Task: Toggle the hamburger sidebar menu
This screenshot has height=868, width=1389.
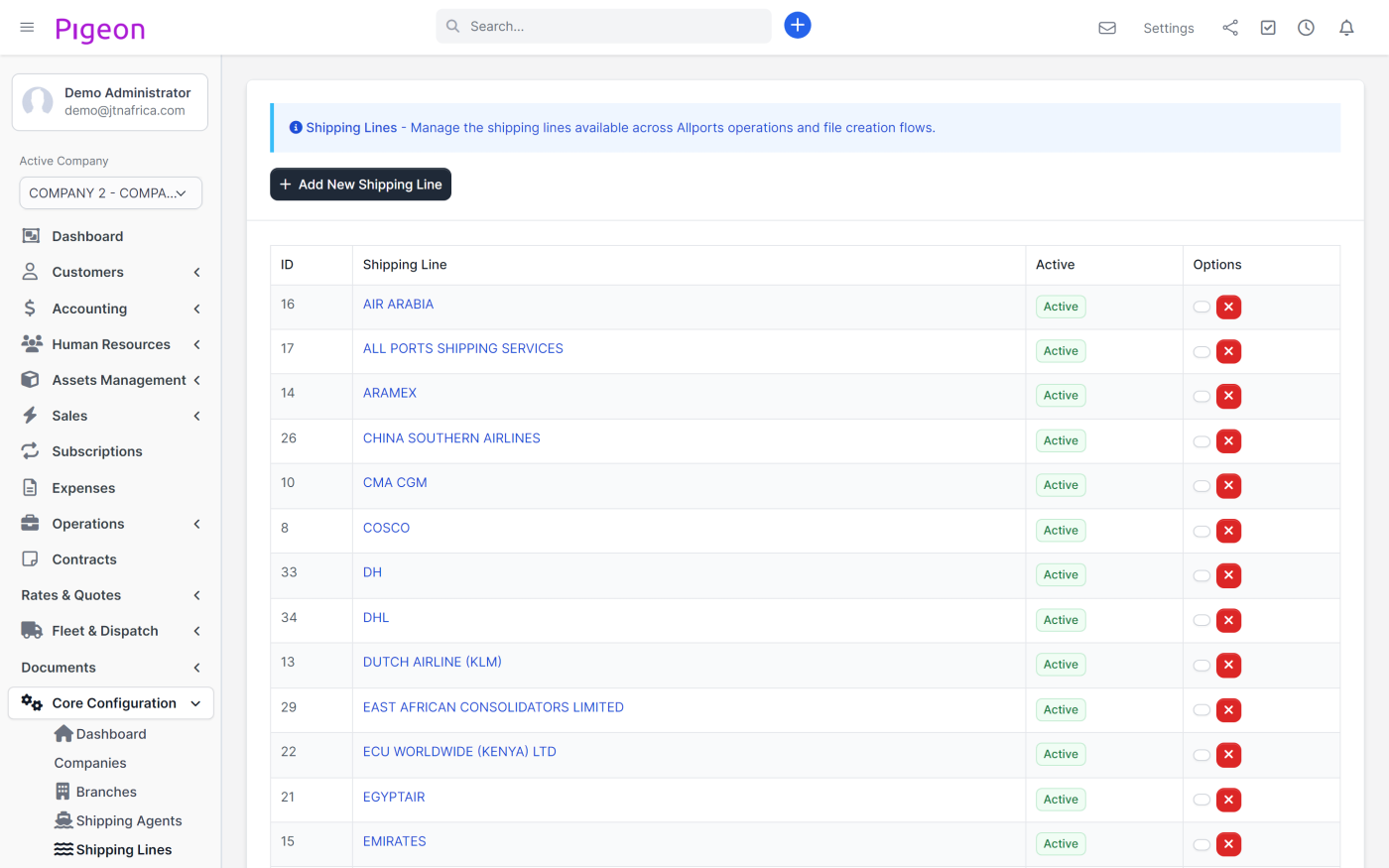Action: [27, 27]
